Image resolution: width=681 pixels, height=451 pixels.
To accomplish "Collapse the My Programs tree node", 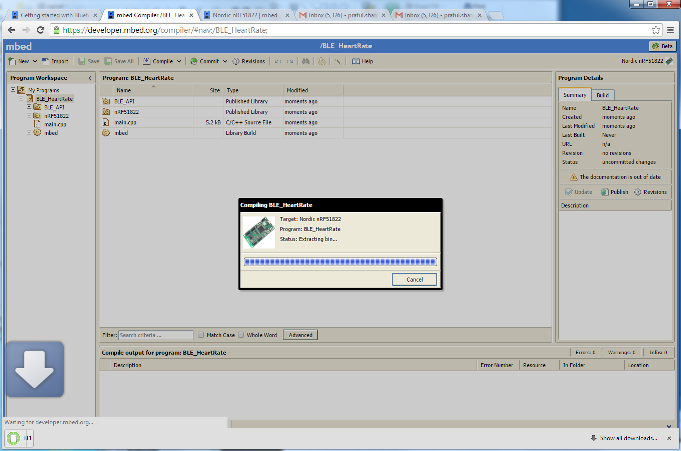I will [13, 91].
